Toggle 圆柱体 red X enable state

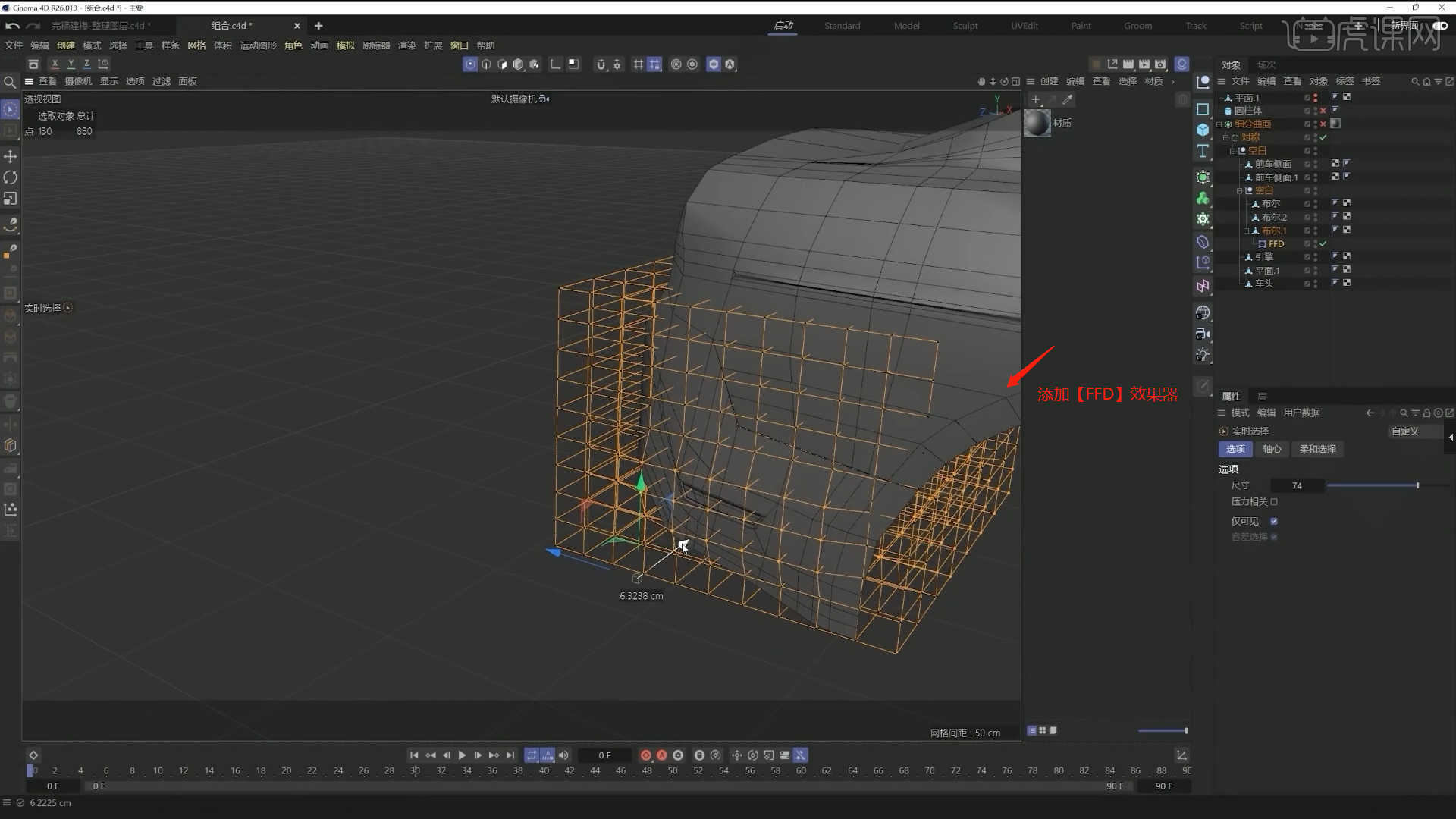click(x=1323, y=111)
